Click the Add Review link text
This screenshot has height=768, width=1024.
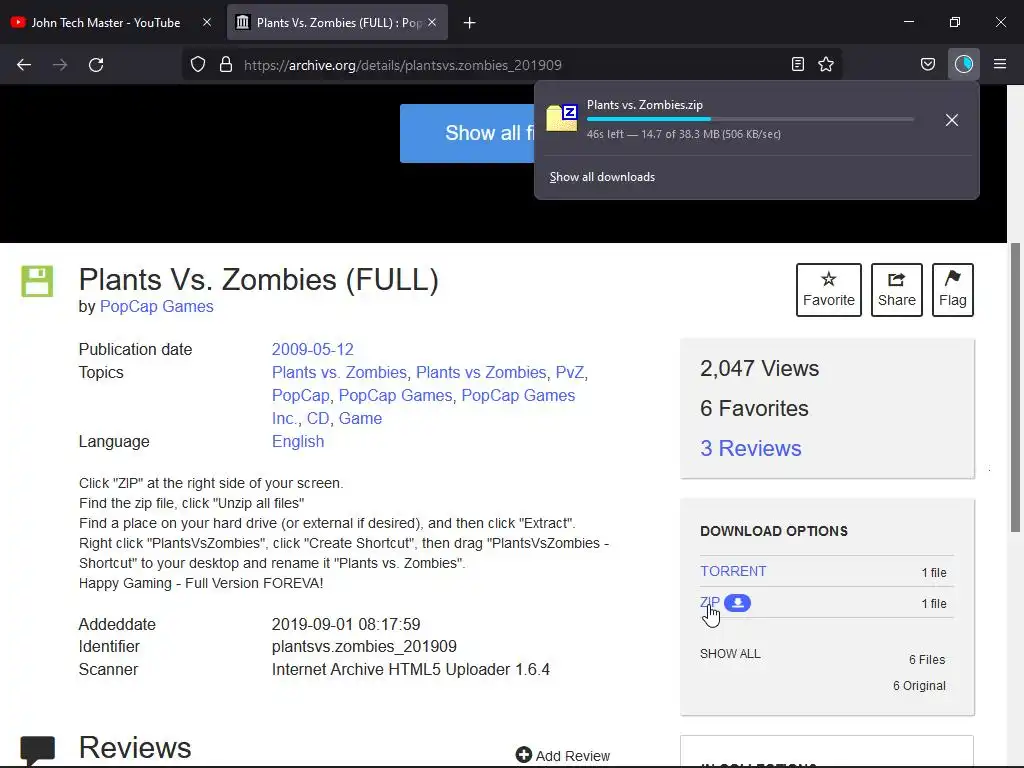click(x=573, y=756)
